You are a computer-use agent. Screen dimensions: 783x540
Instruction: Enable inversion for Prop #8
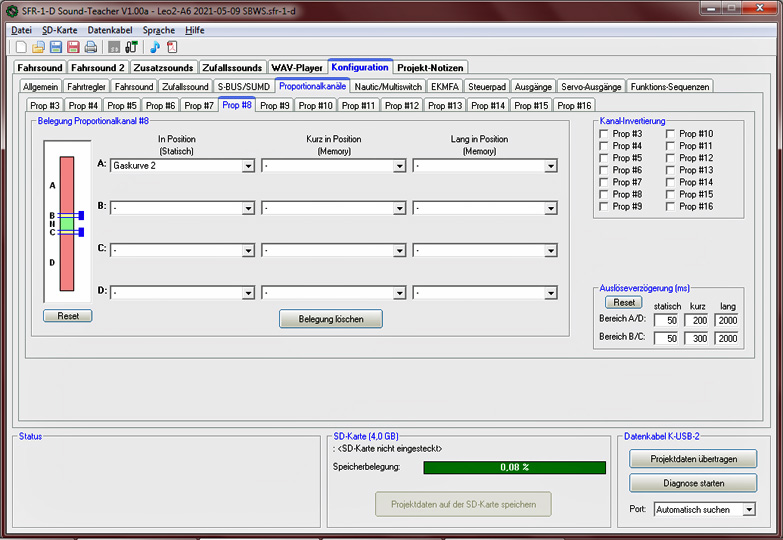click(604, 194)
